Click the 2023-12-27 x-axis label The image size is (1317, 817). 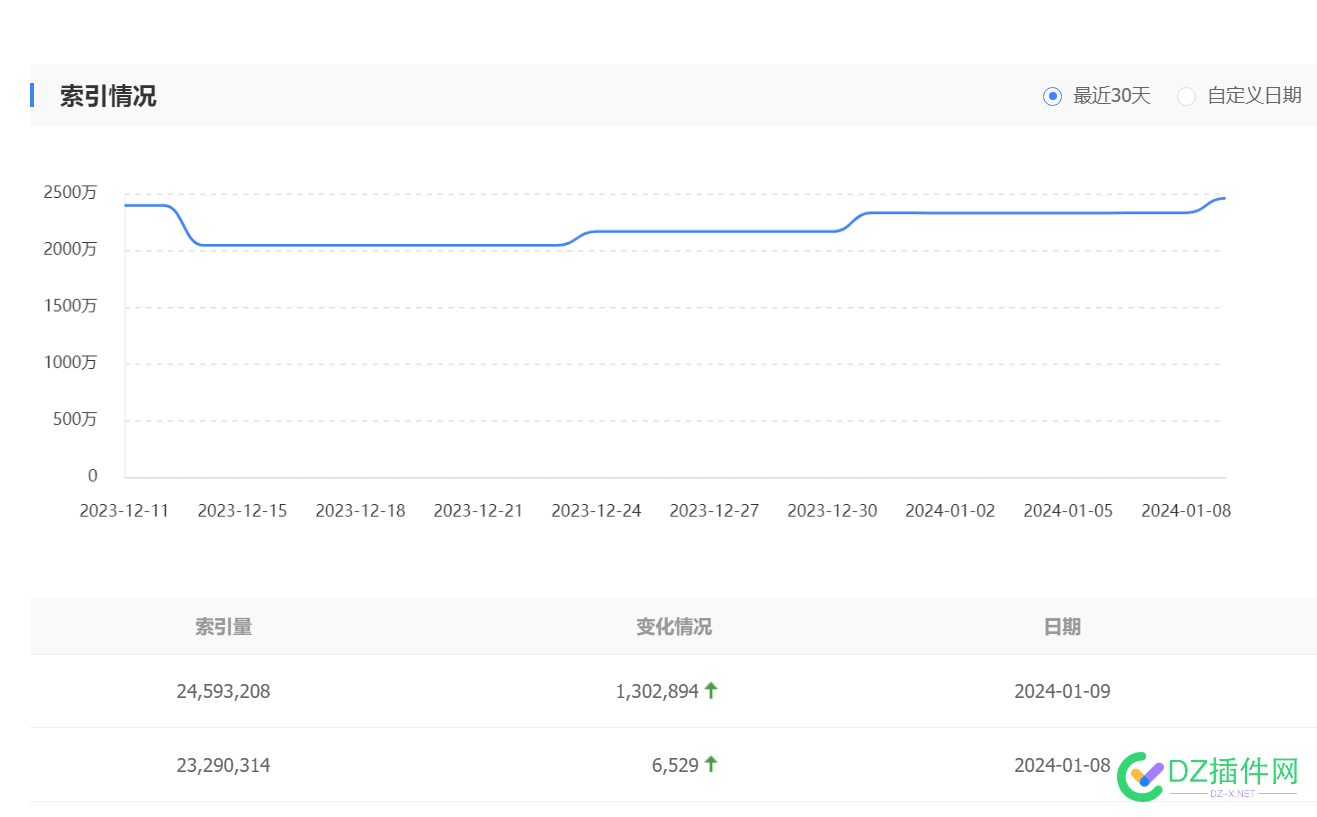coord(714,510)
